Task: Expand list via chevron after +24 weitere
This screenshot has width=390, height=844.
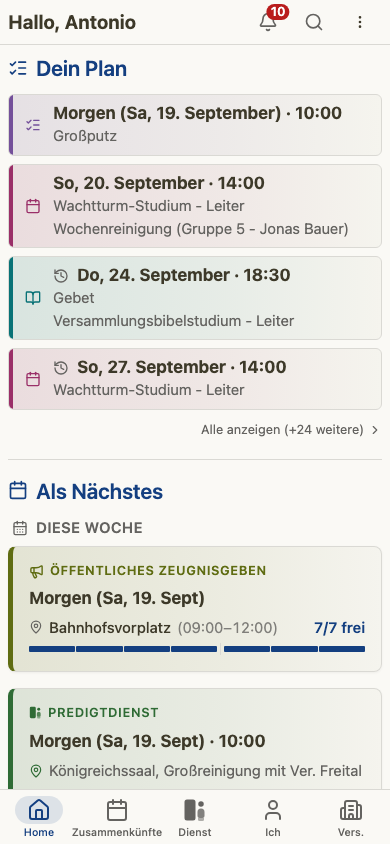Action: [x=375, y=430]
